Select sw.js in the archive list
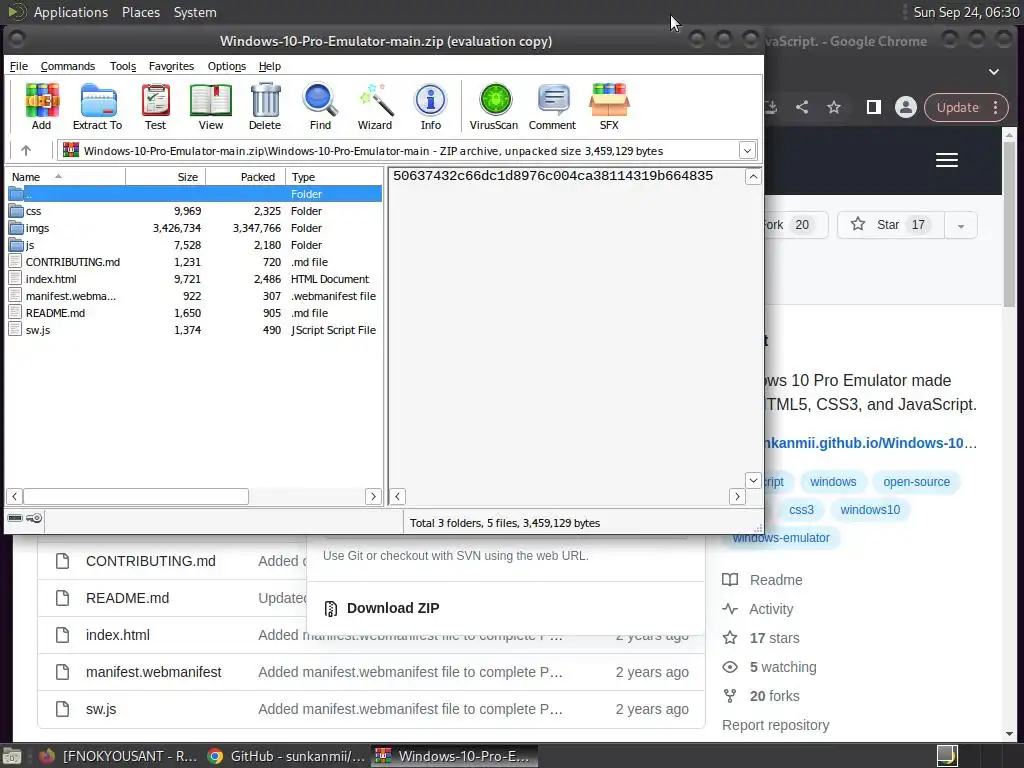Image resolution: width=1024 pixels, height=768 pixels. [x=195, y=330]
